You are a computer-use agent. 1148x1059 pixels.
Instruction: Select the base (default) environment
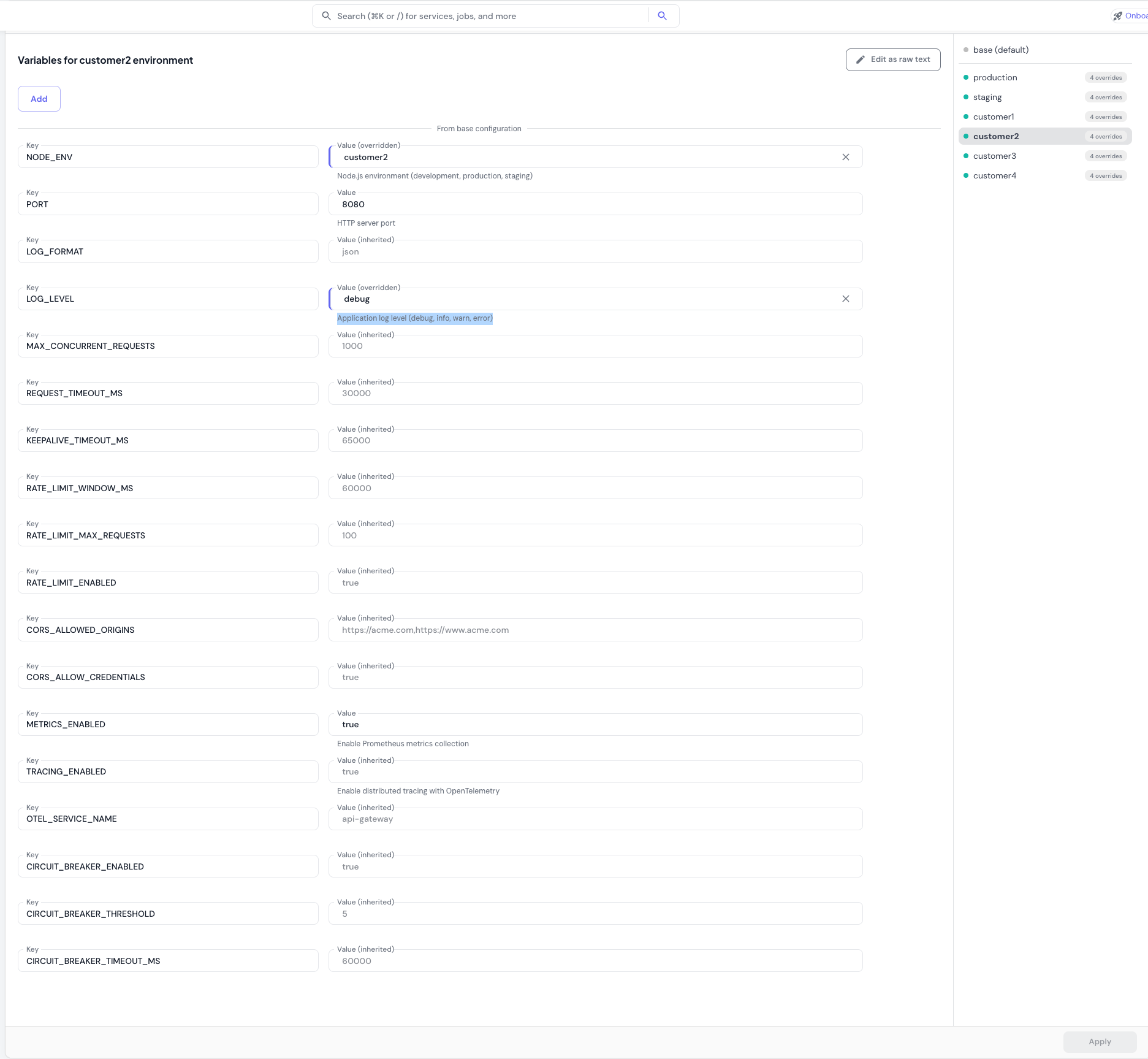coord(1001,50)
